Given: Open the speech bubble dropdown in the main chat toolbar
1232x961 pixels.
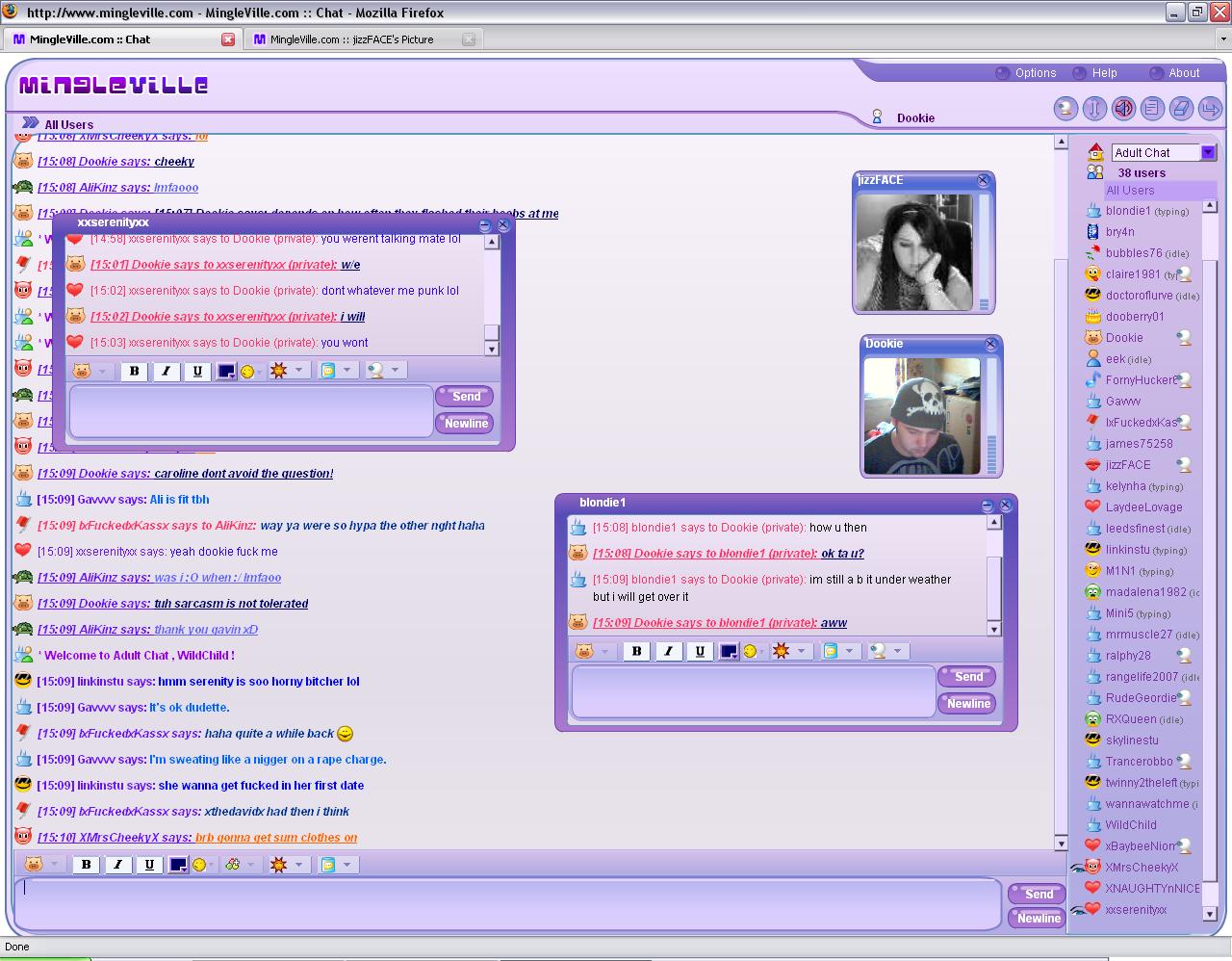Looking at the screenshot, I should coord(337,865).
